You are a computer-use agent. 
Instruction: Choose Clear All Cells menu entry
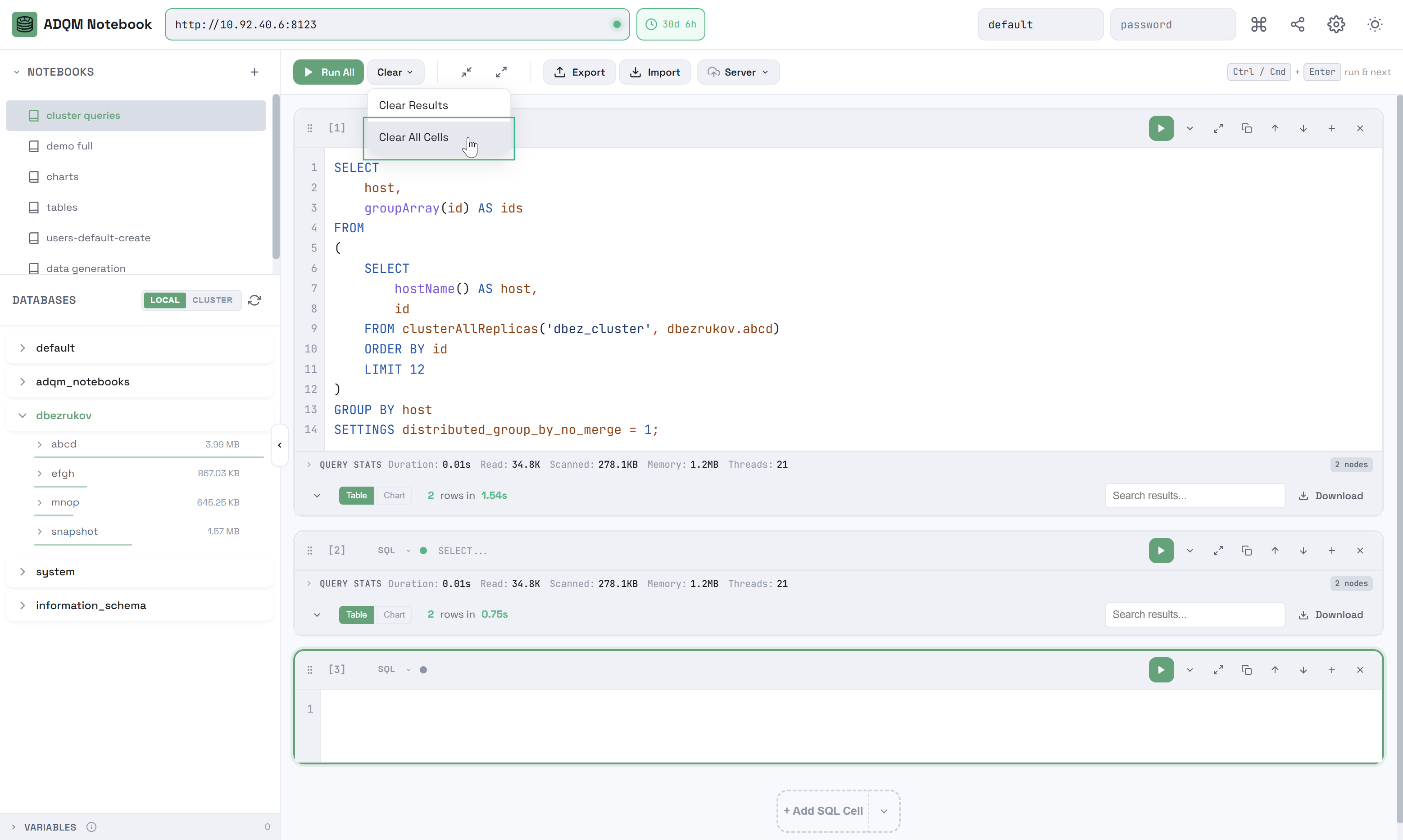tap(413, 138)
